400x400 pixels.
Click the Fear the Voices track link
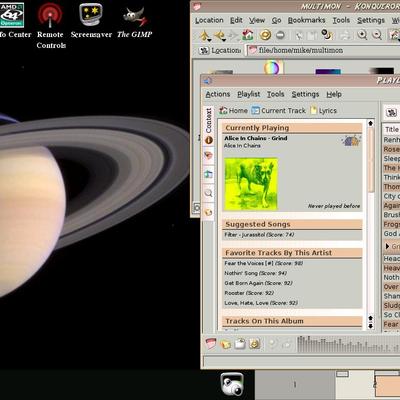point(263,263)
